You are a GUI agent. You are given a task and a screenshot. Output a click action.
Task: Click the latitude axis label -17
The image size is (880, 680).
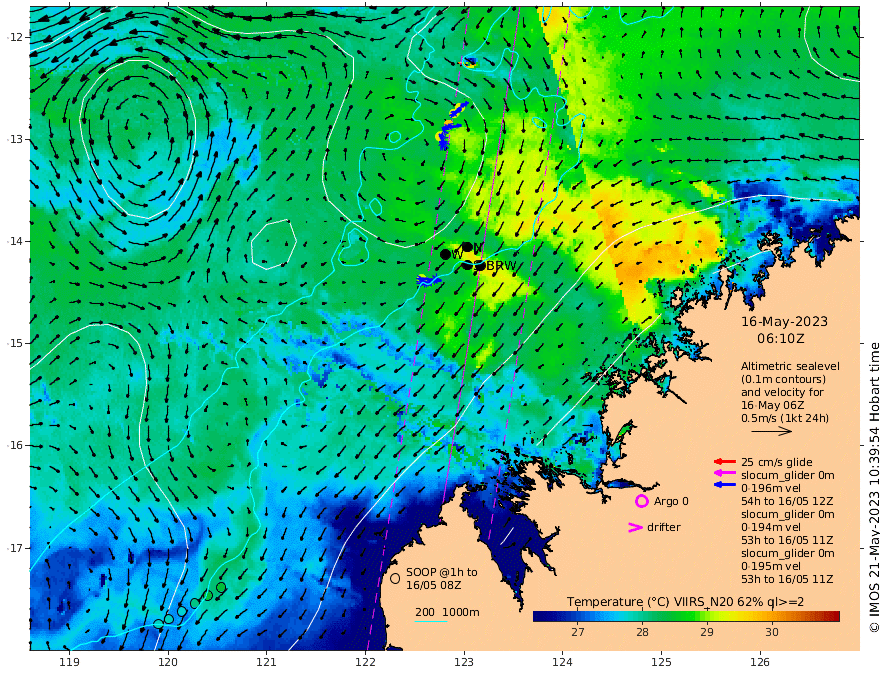pos(15,548)
